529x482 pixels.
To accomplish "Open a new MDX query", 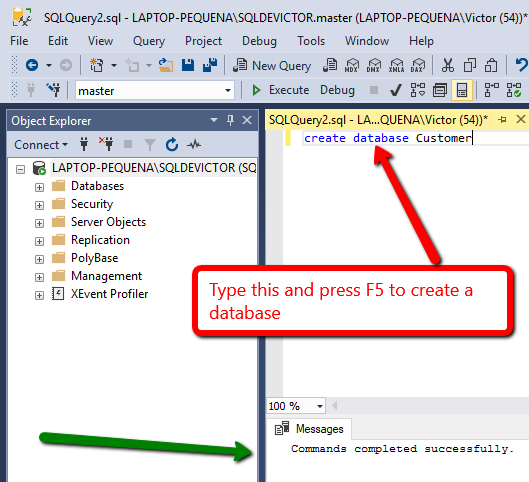I will 352,65.
